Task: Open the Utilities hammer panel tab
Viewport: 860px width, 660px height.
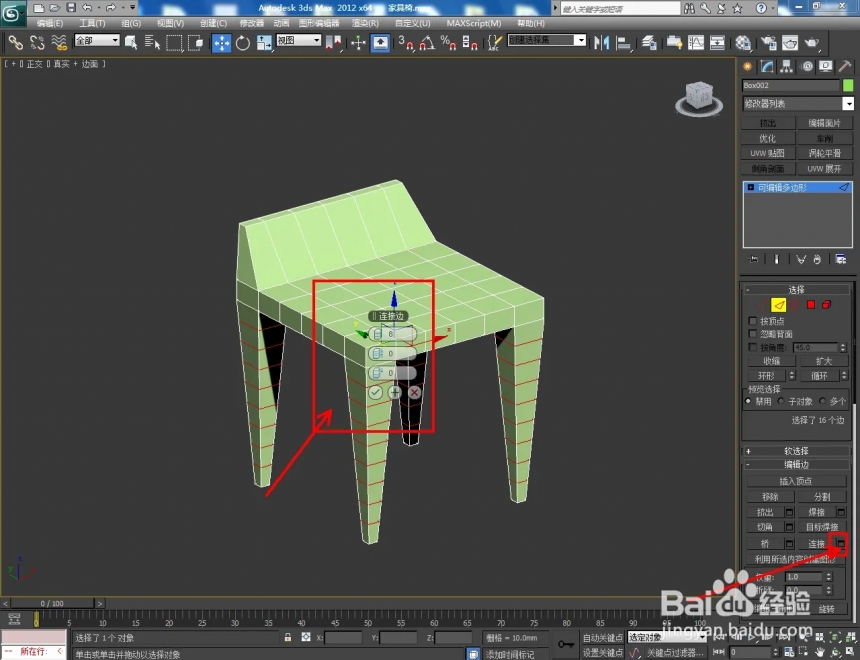Action: (845, 67)
